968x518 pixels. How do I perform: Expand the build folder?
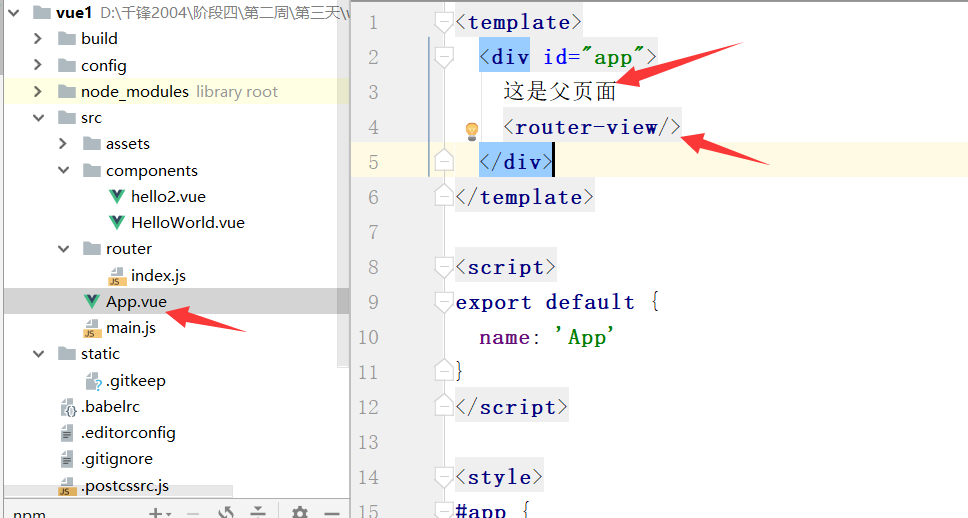(38, 38)
